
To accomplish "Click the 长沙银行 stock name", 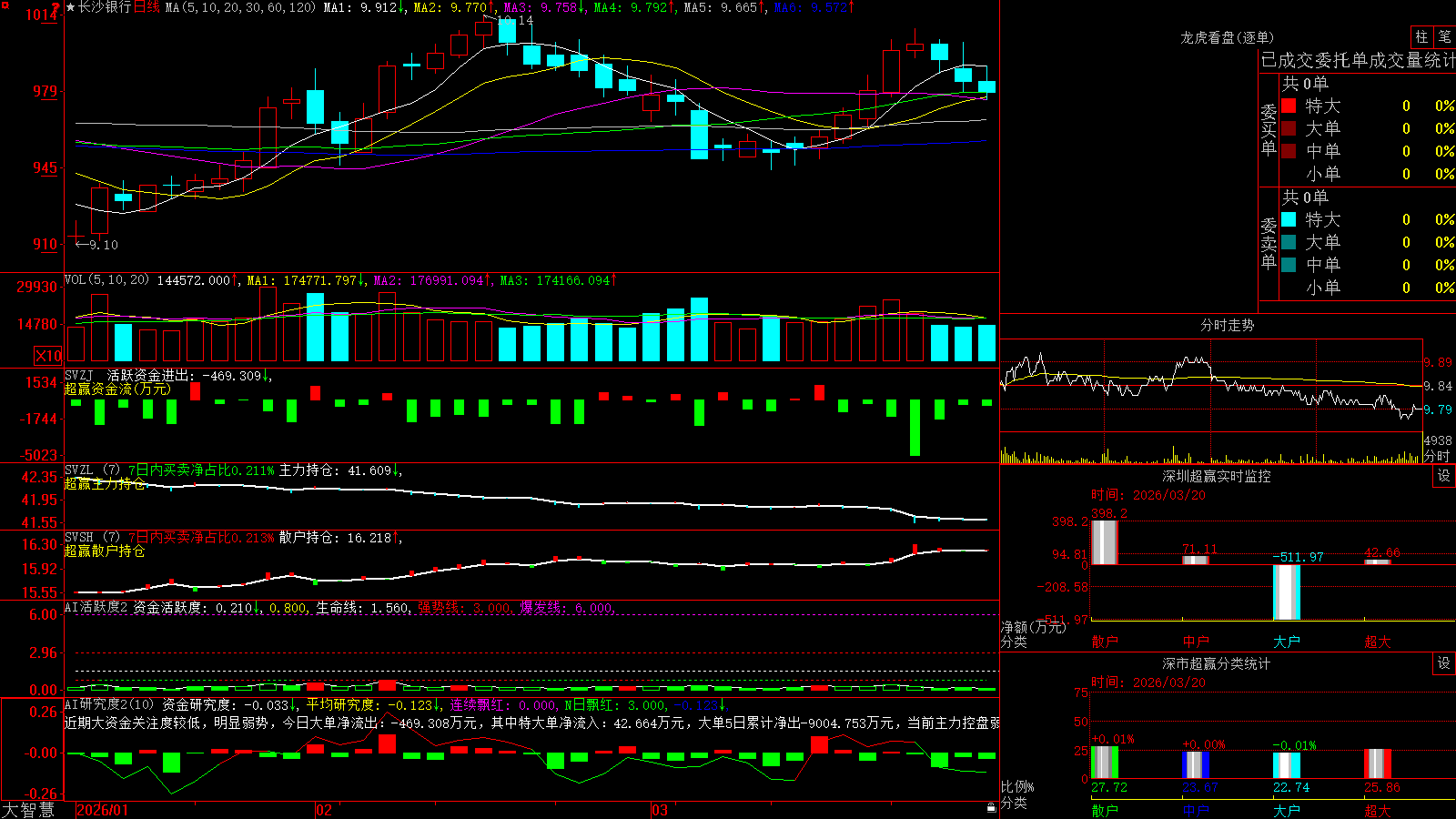I will pyautogui.click(x=105, y=7).
